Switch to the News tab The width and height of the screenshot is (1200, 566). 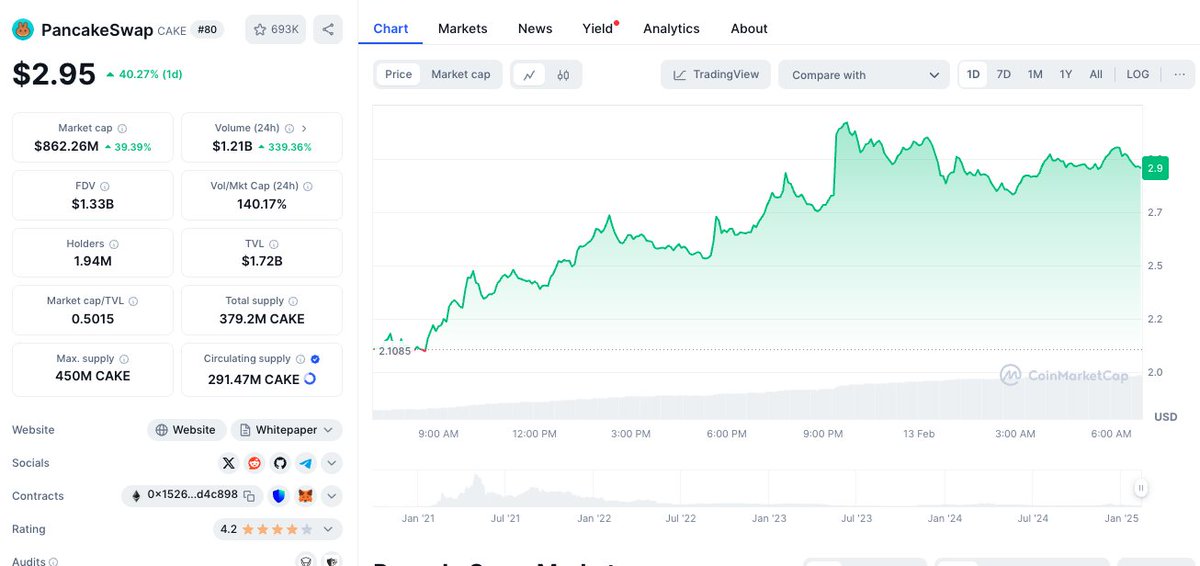[535, 28]
